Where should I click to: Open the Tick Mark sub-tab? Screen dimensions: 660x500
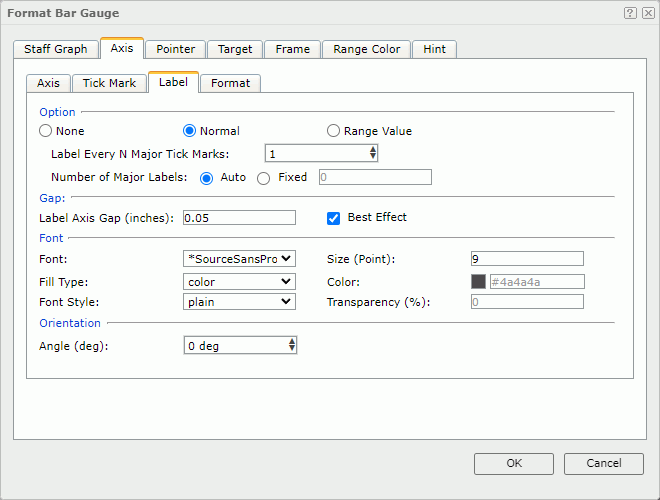109,83
